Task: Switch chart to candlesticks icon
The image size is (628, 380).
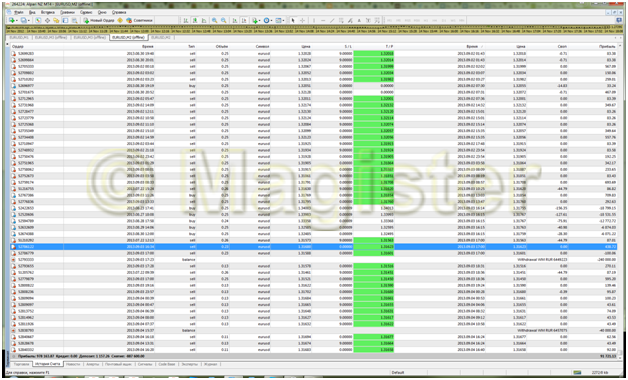Action: point(195,20)
